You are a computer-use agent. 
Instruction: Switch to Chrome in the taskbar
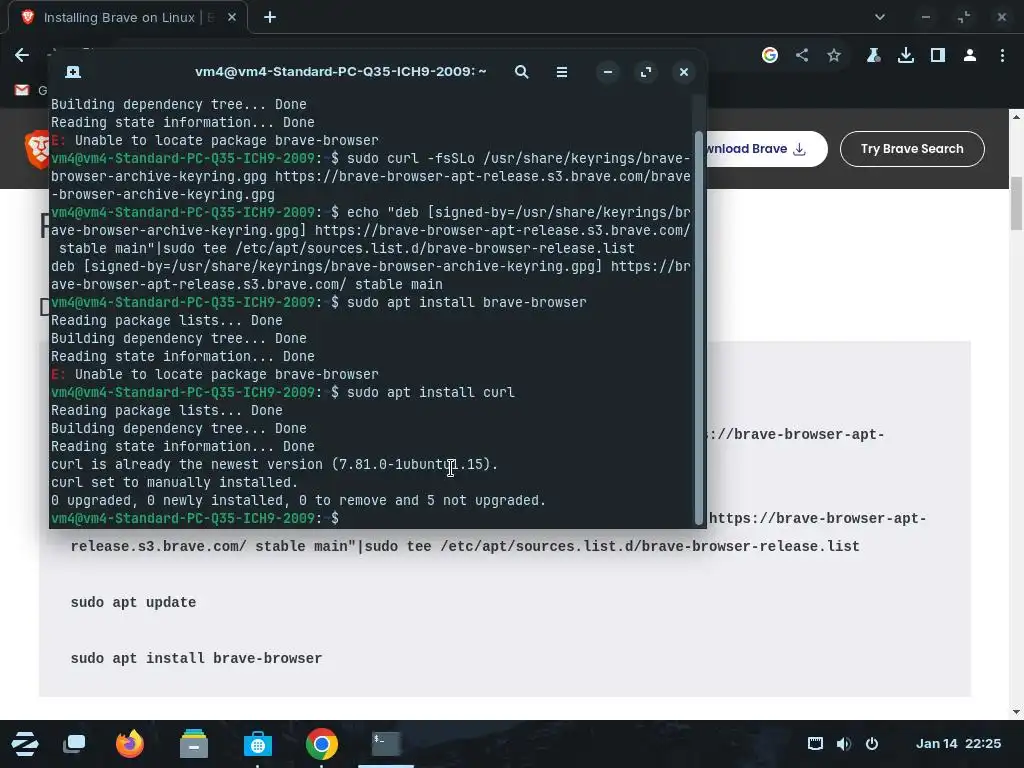(322, 744)
